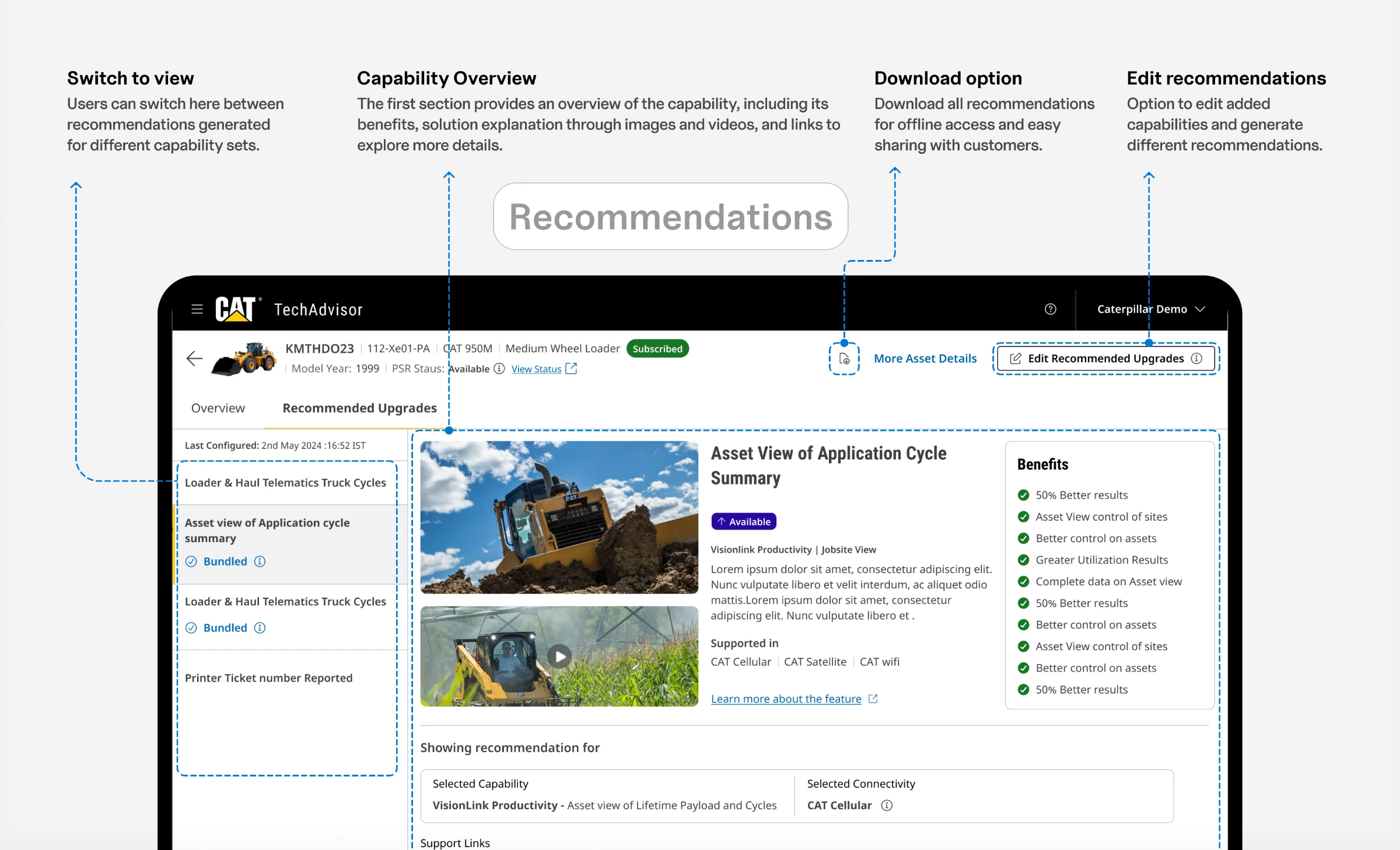
Task: Download recommendations using the document icon
Action: tap(844, 359)
